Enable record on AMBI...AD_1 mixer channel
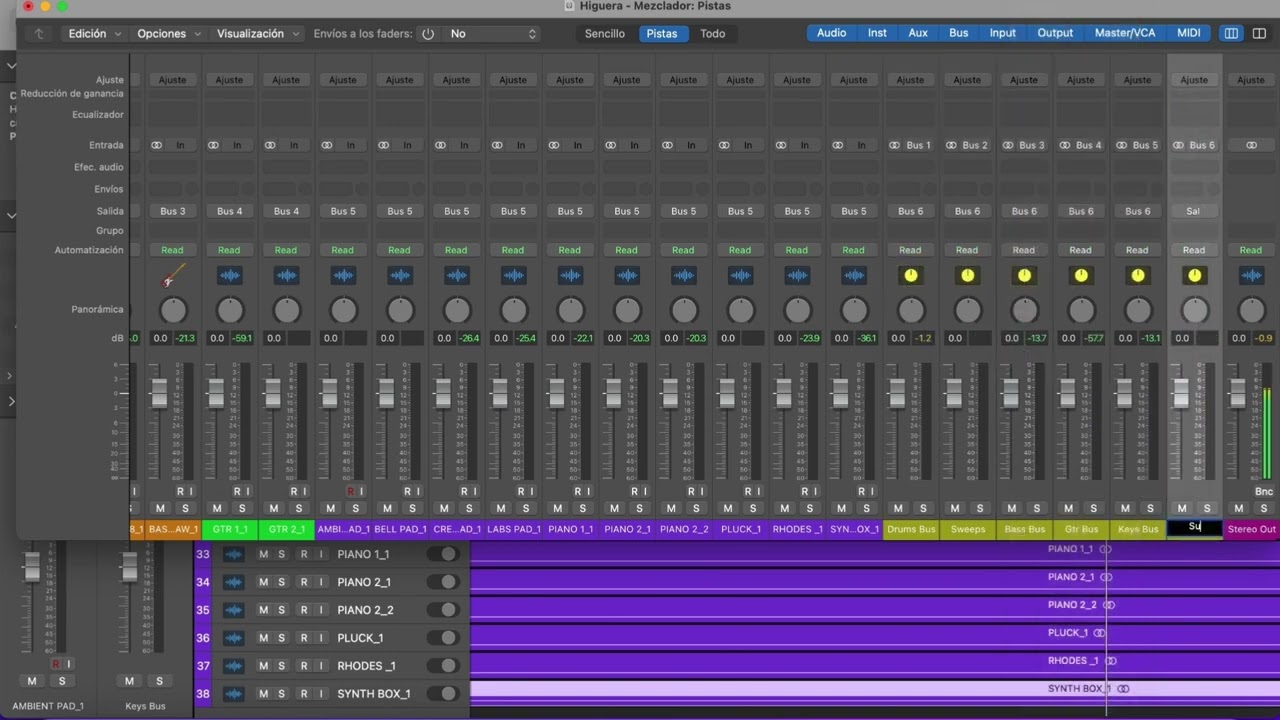 click(x=350, y=492)
